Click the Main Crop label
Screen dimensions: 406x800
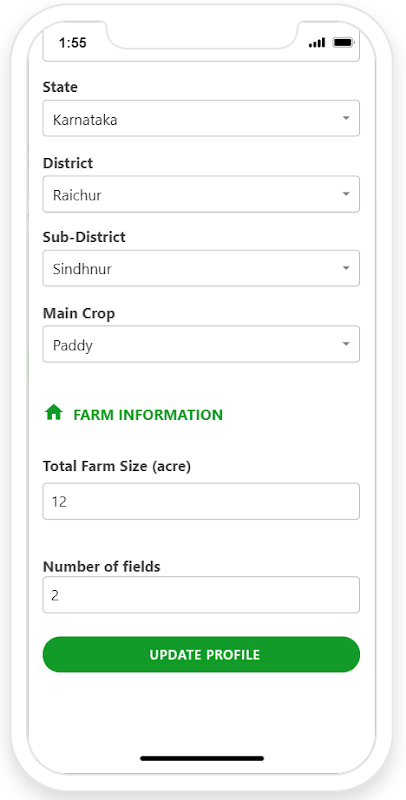79,314
